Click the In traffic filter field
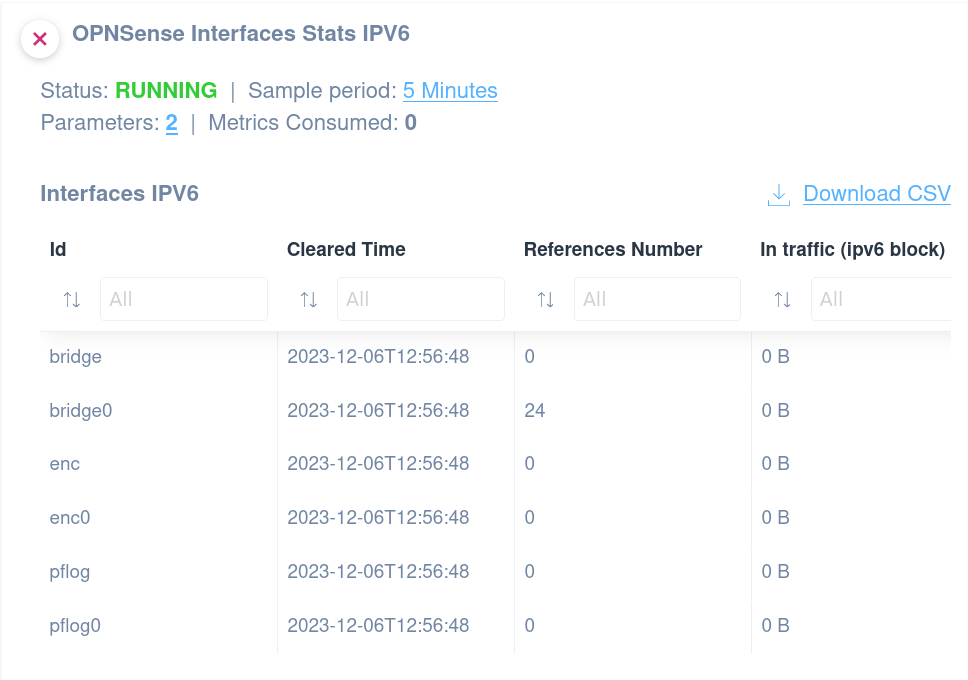968x680 pixels. tap(890, 298)
